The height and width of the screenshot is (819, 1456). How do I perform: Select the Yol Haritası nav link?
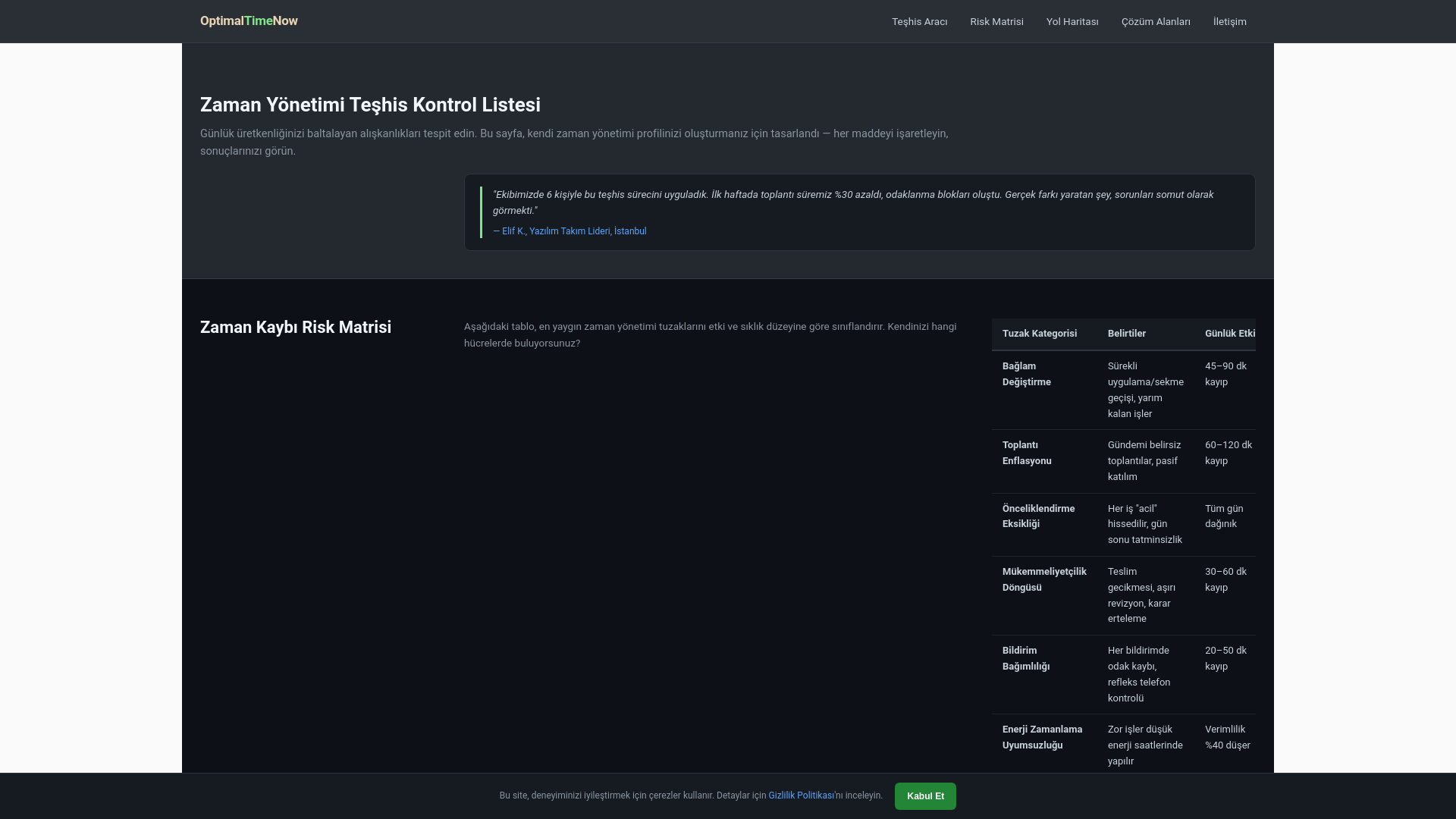pos(1072,22)
